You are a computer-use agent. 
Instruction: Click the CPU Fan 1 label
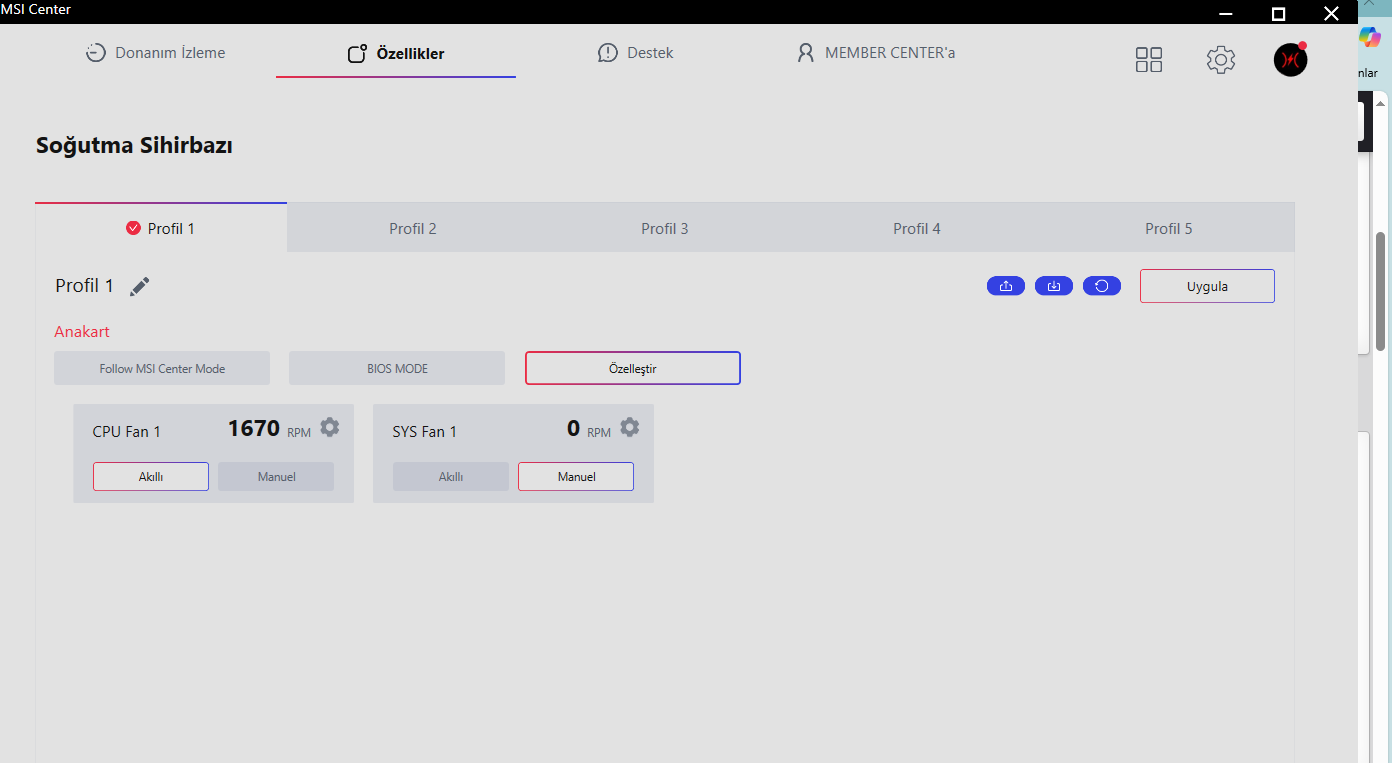point(127,432)
